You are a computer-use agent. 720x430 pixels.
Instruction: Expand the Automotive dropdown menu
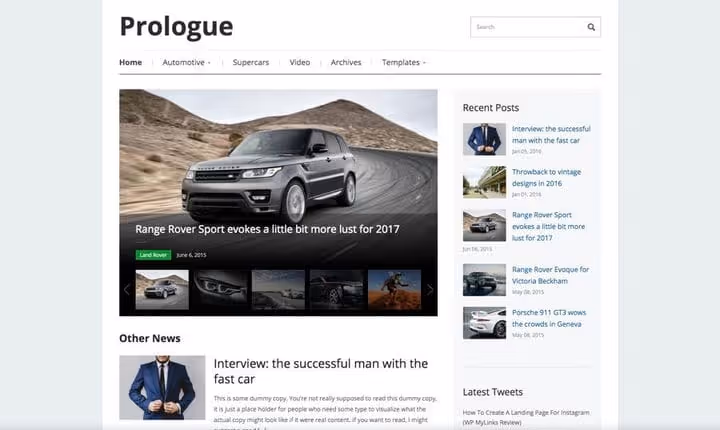point(186,62)
